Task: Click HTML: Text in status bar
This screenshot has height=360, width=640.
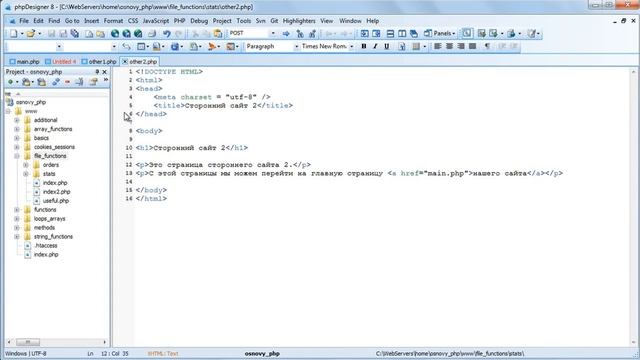Action: tap(163, 353)
